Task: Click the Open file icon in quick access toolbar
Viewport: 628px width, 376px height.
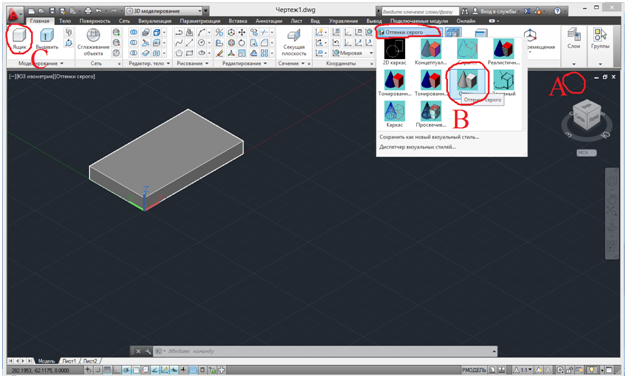Action: [41, 11]
